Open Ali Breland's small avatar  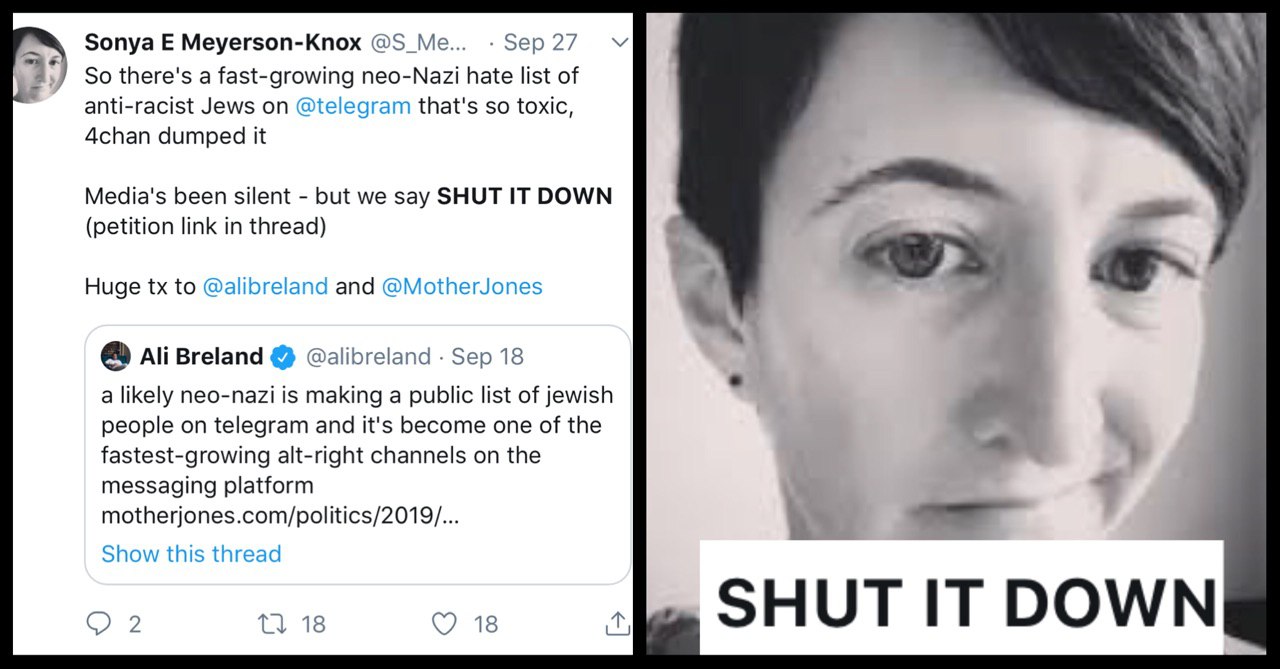pos(116,357)
